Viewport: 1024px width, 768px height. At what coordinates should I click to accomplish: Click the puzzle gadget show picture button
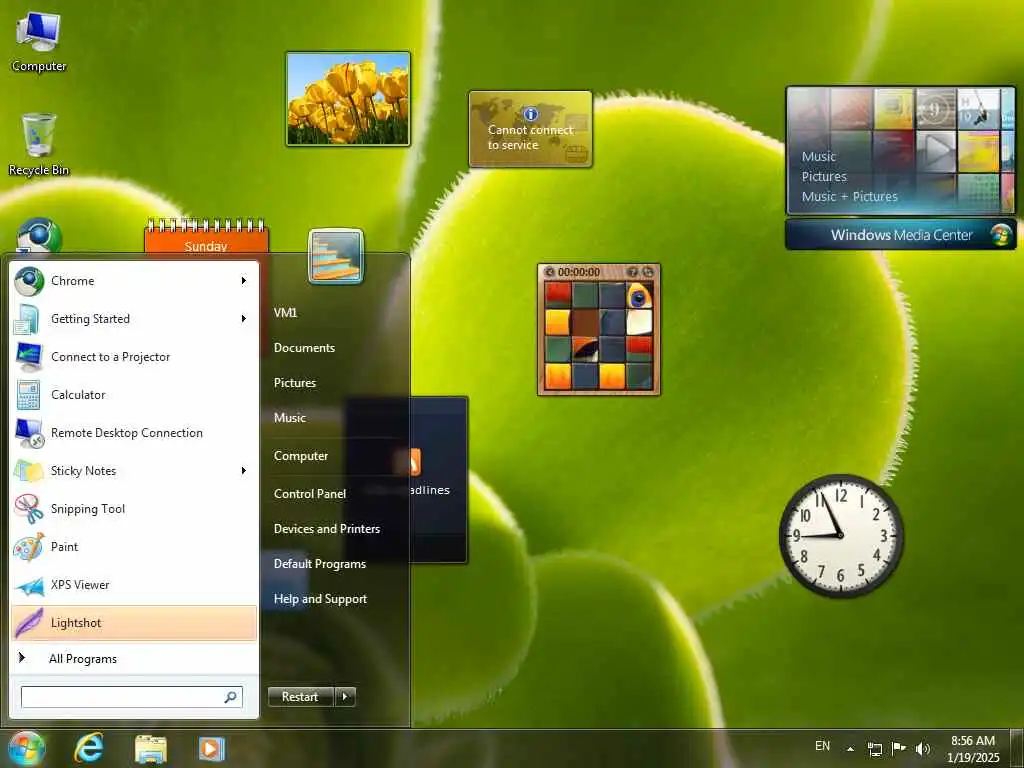tap(632, 272)
